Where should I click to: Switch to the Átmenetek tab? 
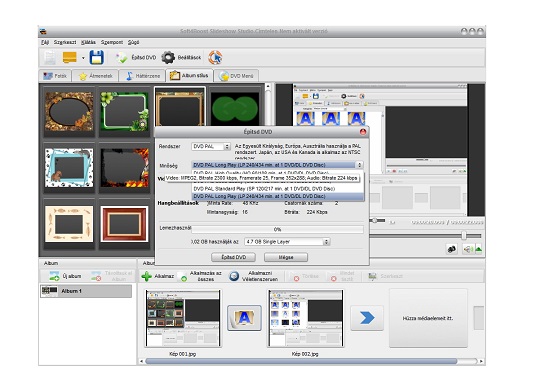[x=95, y=76]
